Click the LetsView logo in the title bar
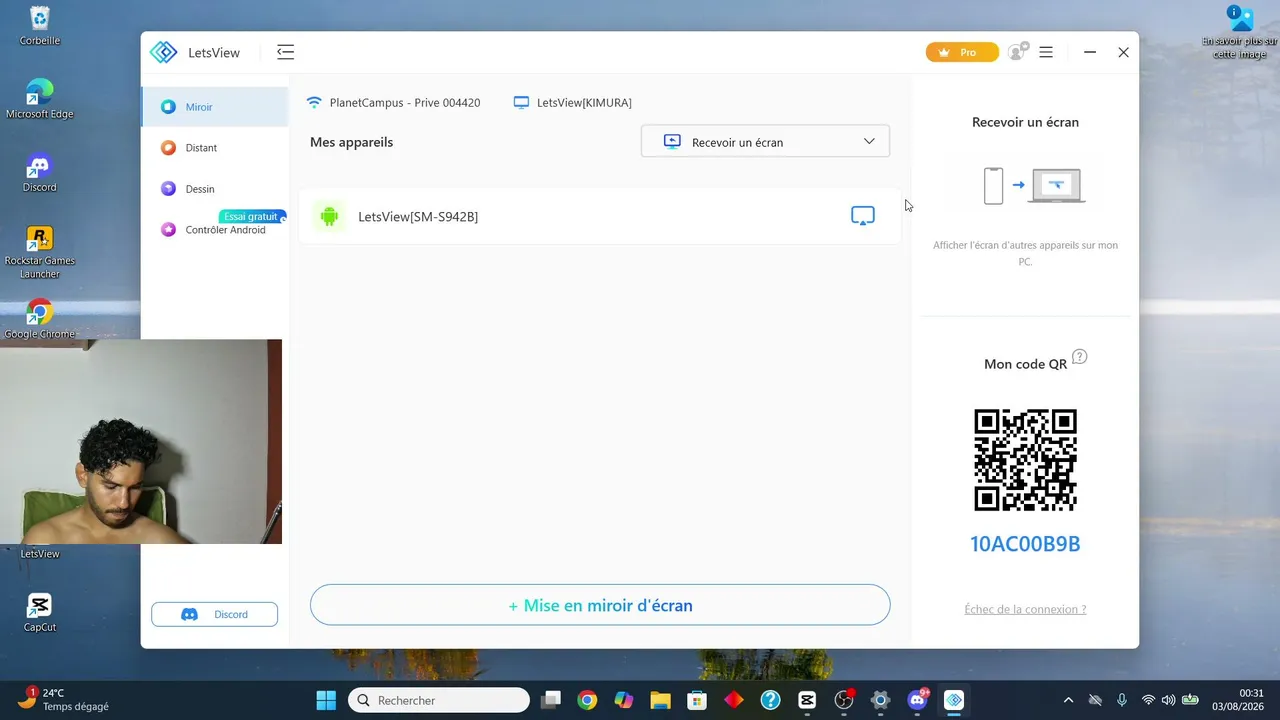 click(x=163, y=52)
